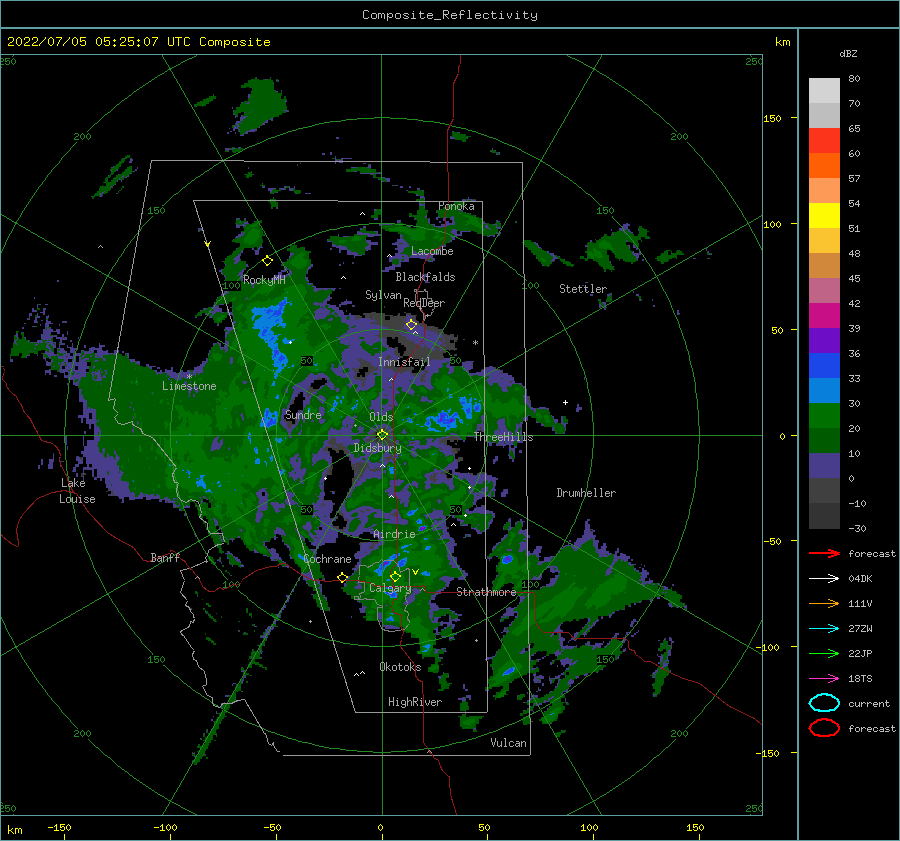Click the Sundre city label
The image size is (900, 841).
303,414
